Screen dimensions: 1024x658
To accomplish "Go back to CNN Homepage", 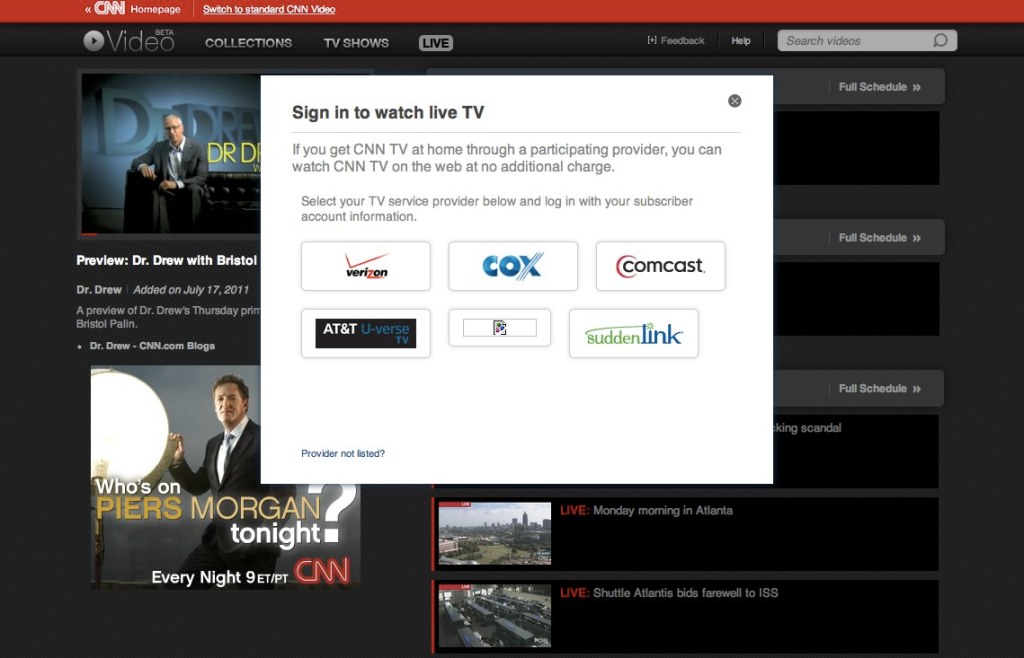I will pos(133,9).
